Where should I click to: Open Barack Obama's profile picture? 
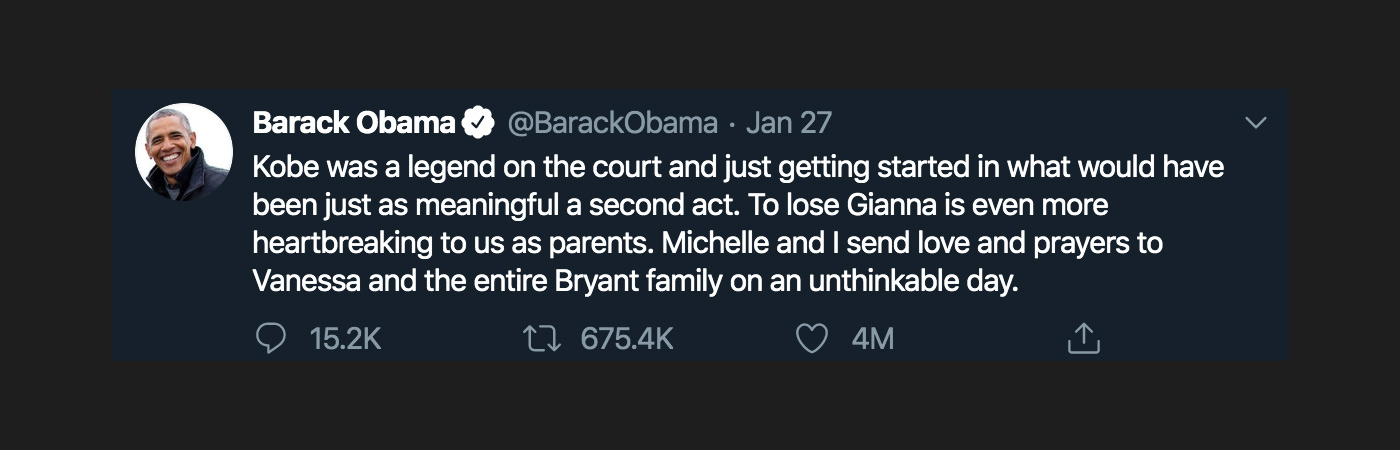[184, 152]
